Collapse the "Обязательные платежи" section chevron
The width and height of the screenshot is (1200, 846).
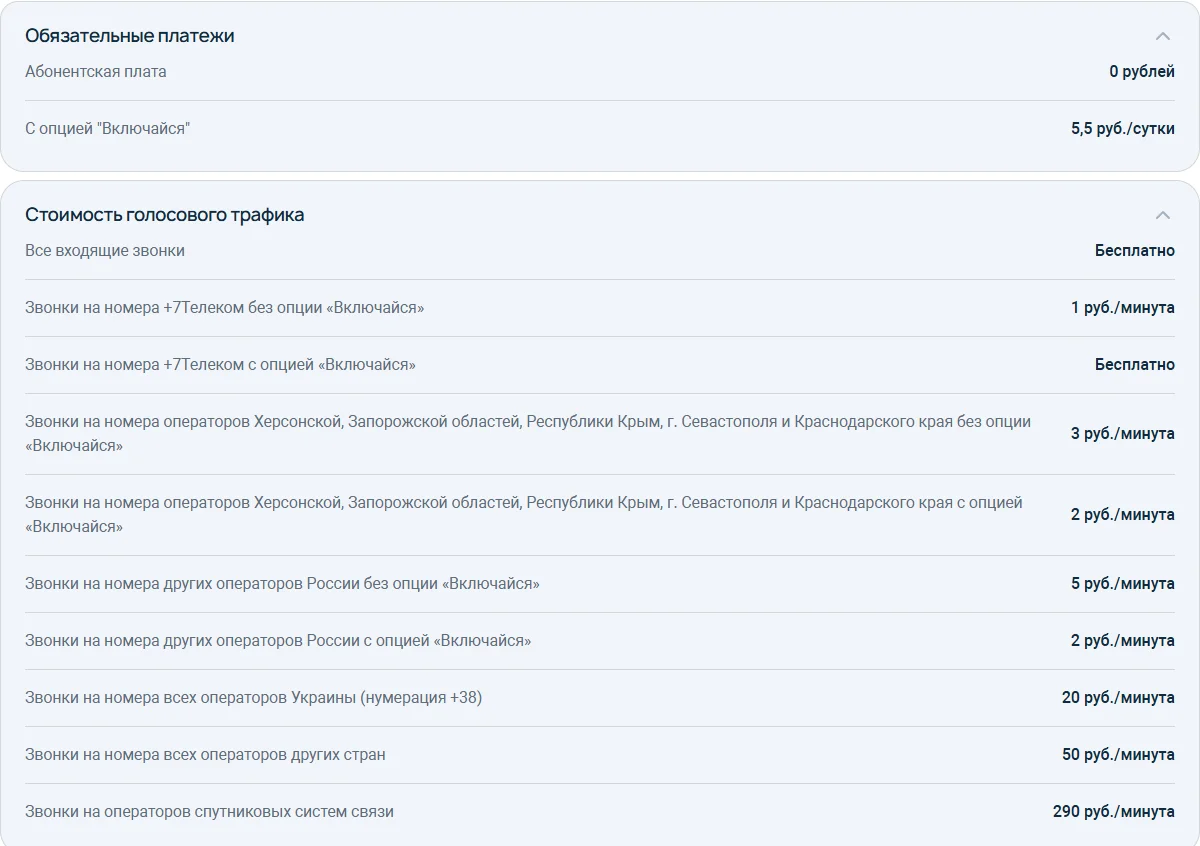(1162, 36)
